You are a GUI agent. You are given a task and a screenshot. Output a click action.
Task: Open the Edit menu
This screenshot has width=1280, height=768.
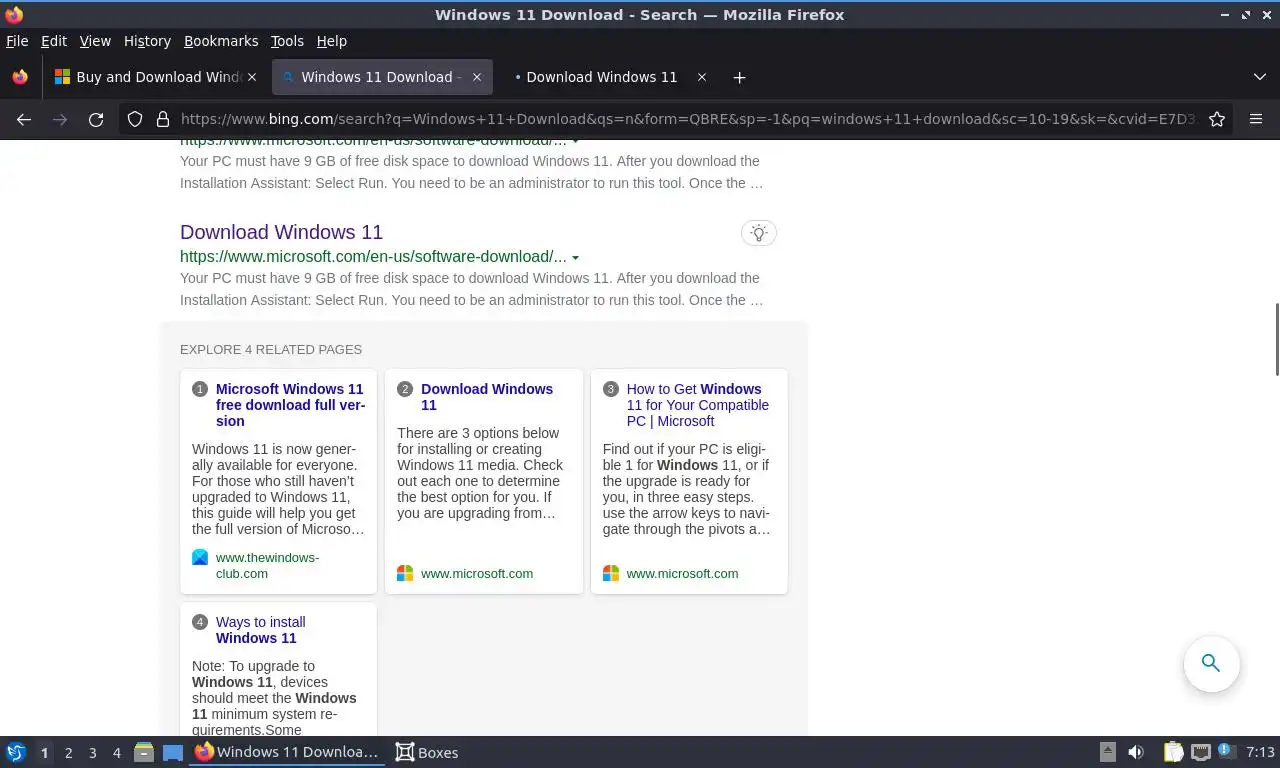[x=54, y=41]
